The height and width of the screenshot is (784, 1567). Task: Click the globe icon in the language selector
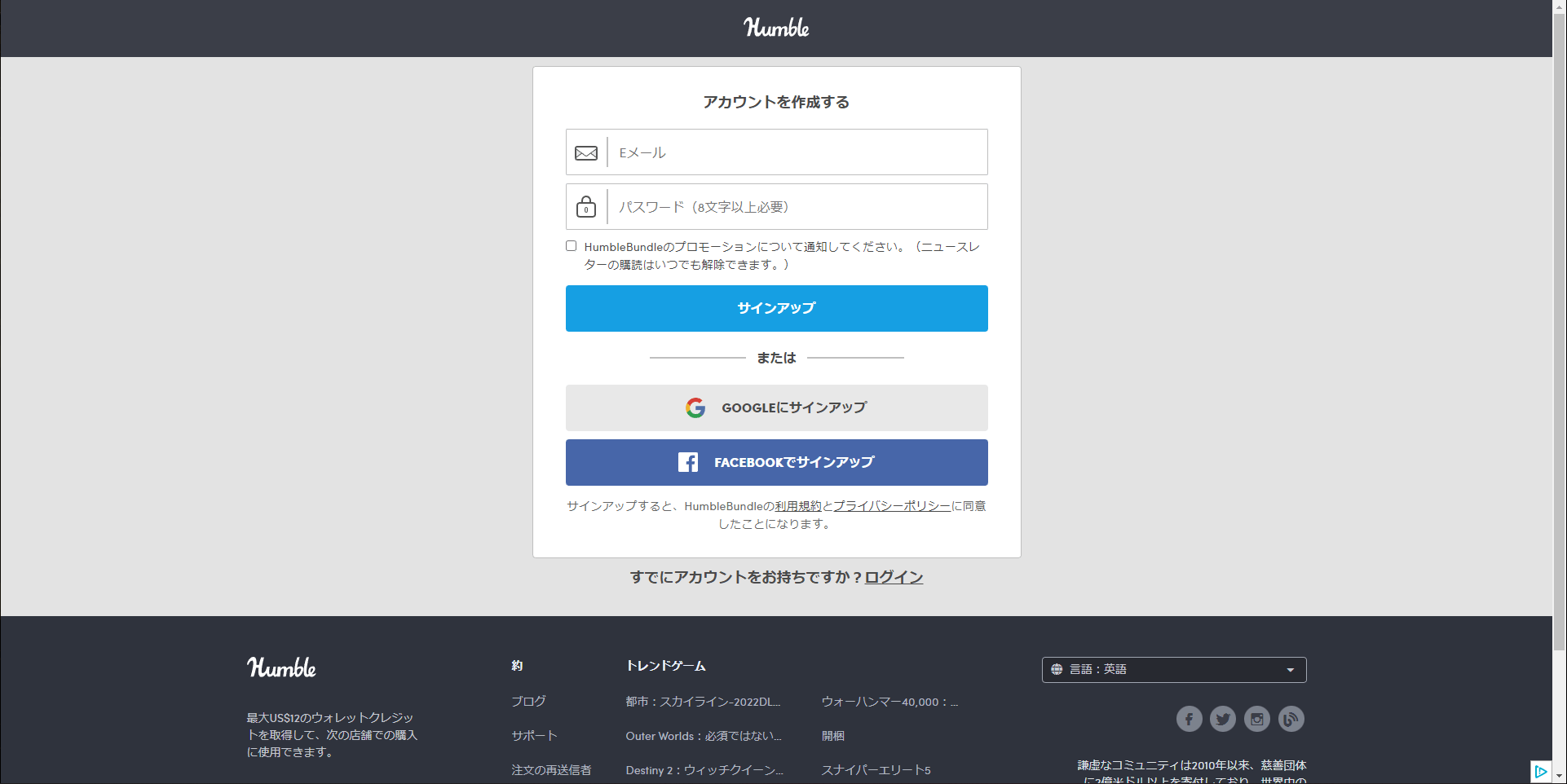(x=1057, y=669)
